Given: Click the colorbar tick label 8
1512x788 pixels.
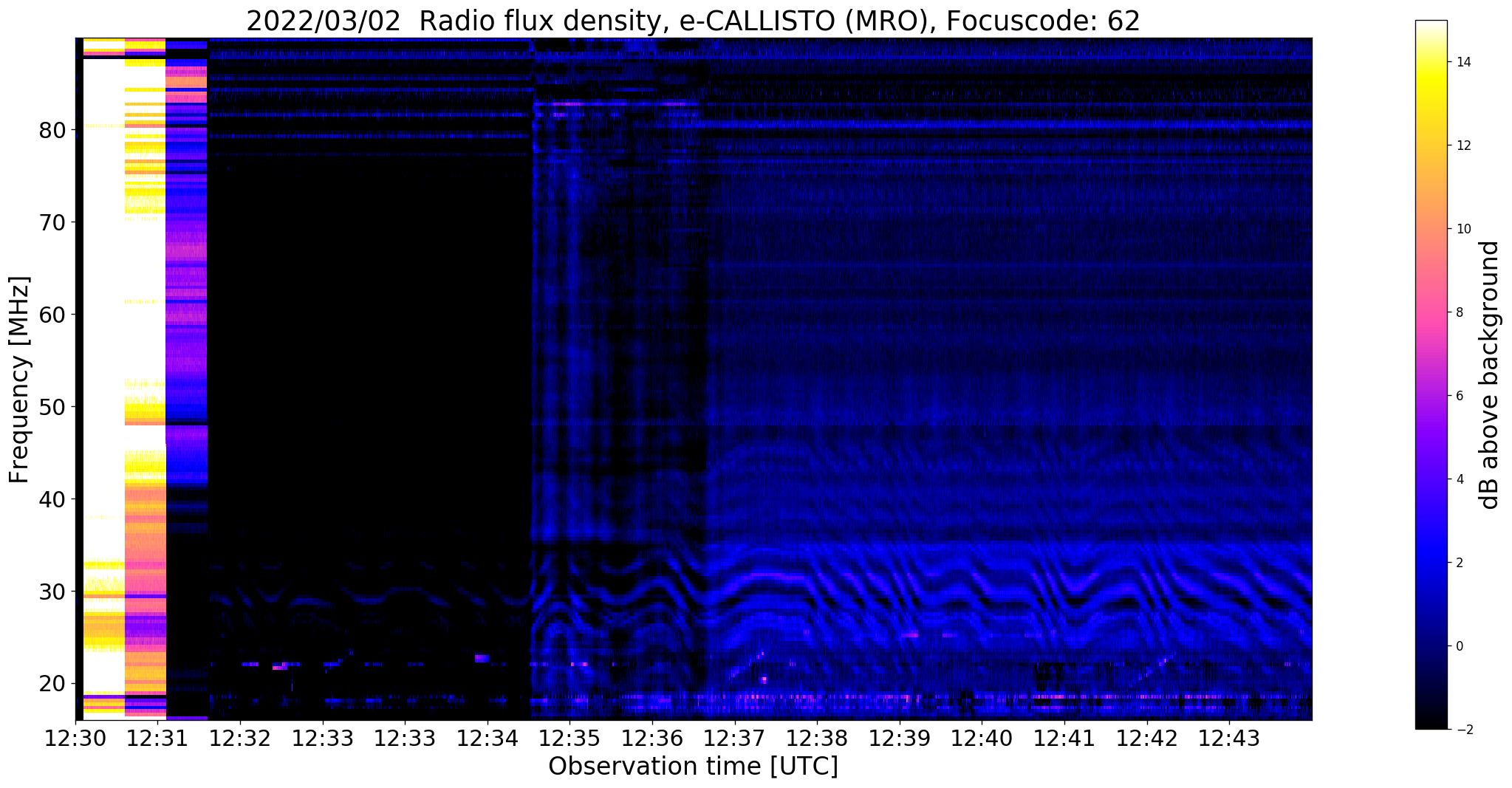Looking at the screenshot, I should coord(1459,312).
